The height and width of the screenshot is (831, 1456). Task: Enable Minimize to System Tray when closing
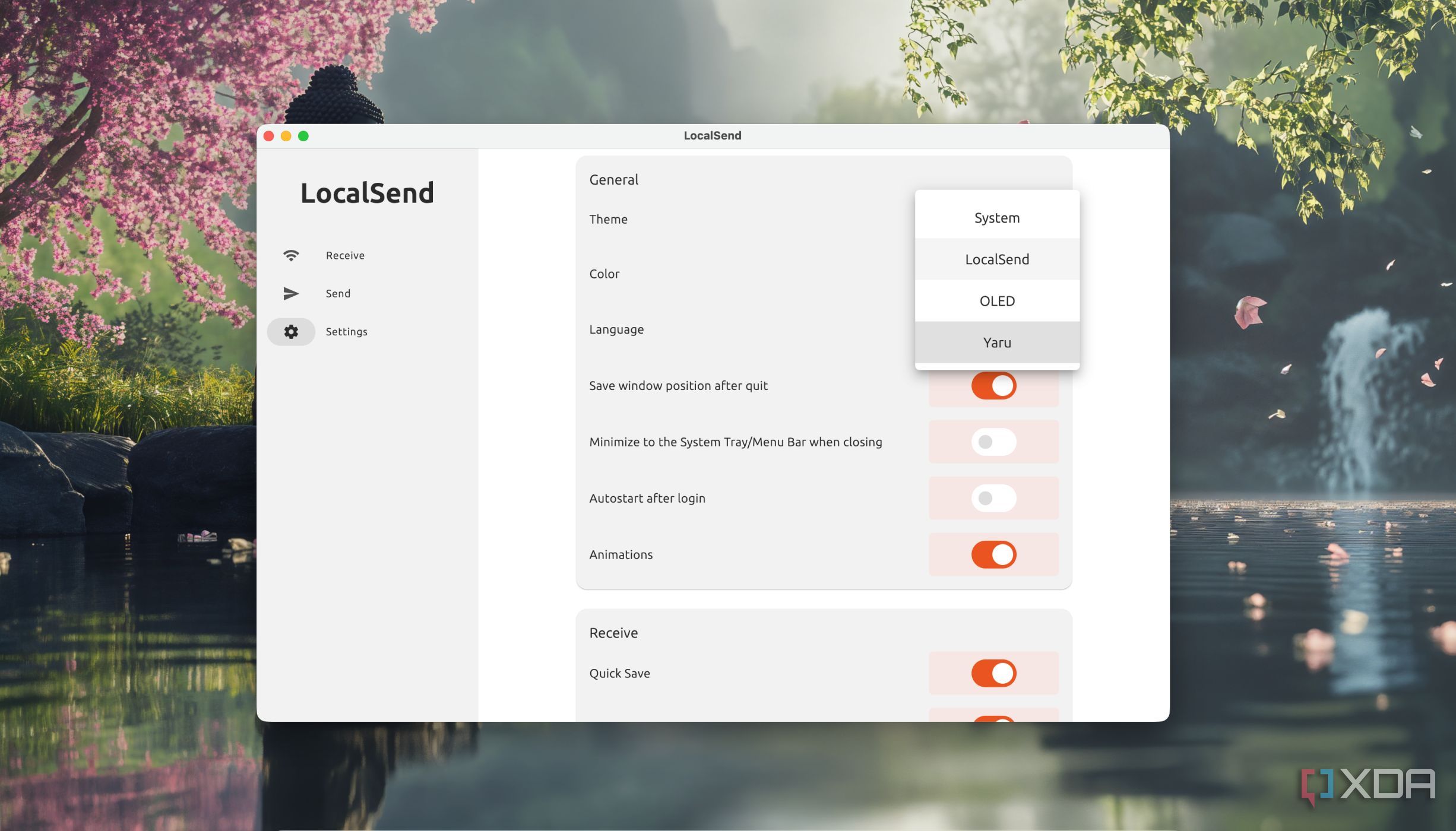[x=993, y=442]
